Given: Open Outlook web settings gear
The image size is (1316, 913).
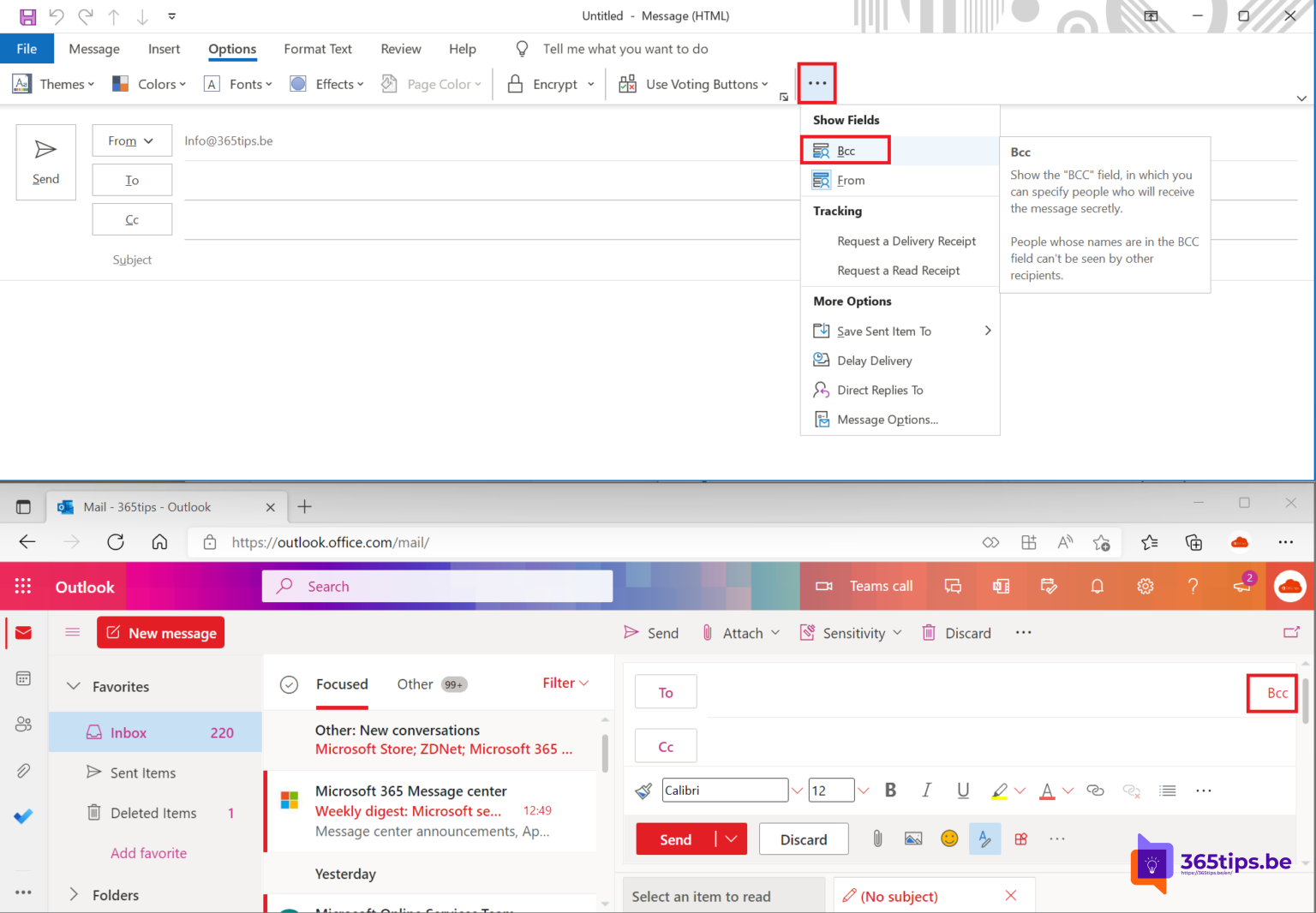Looking at the screenshot, I should pyautogui.click(x=1146, y=586).
